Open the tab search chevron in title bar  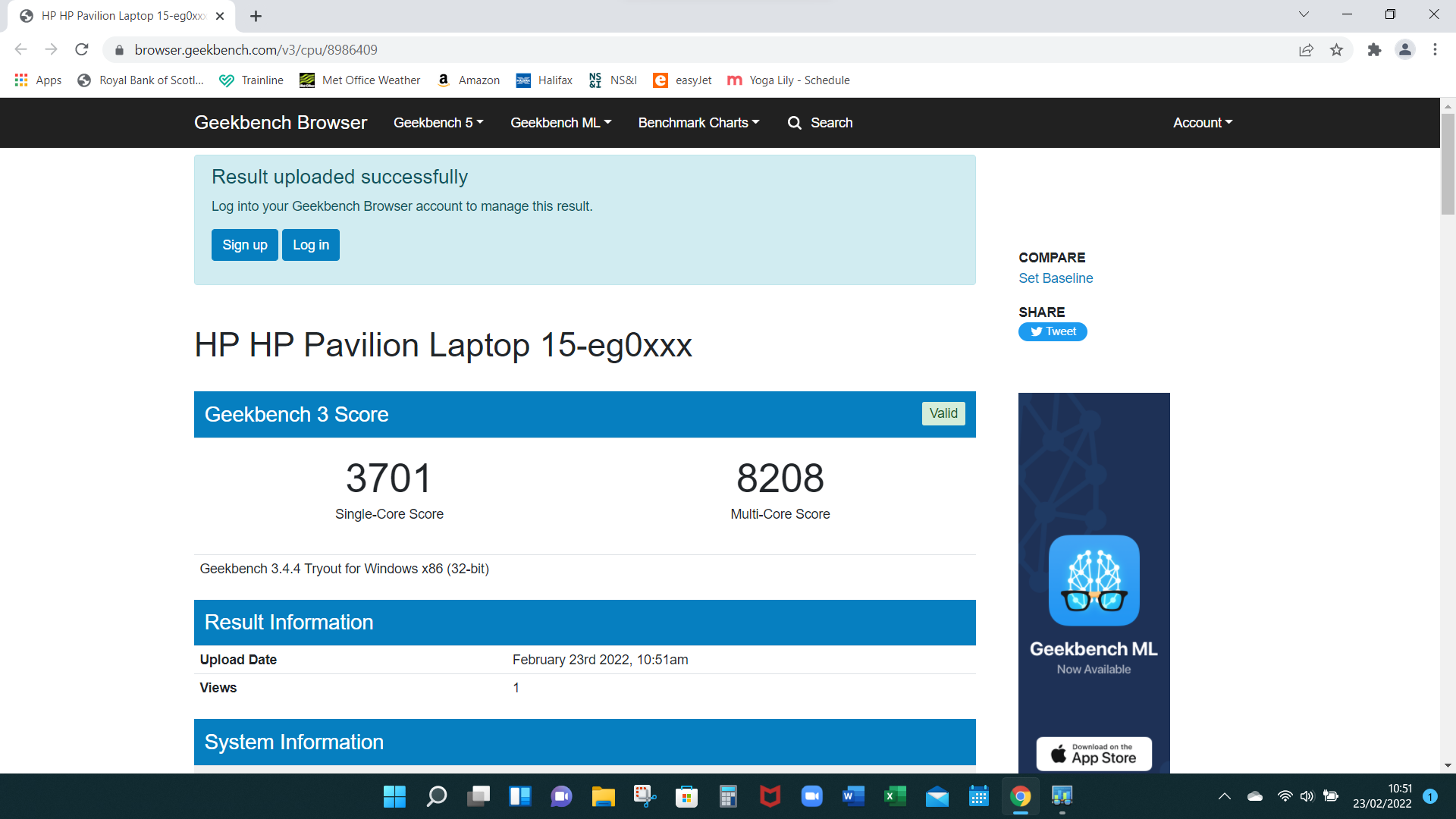pos(1304,14)
